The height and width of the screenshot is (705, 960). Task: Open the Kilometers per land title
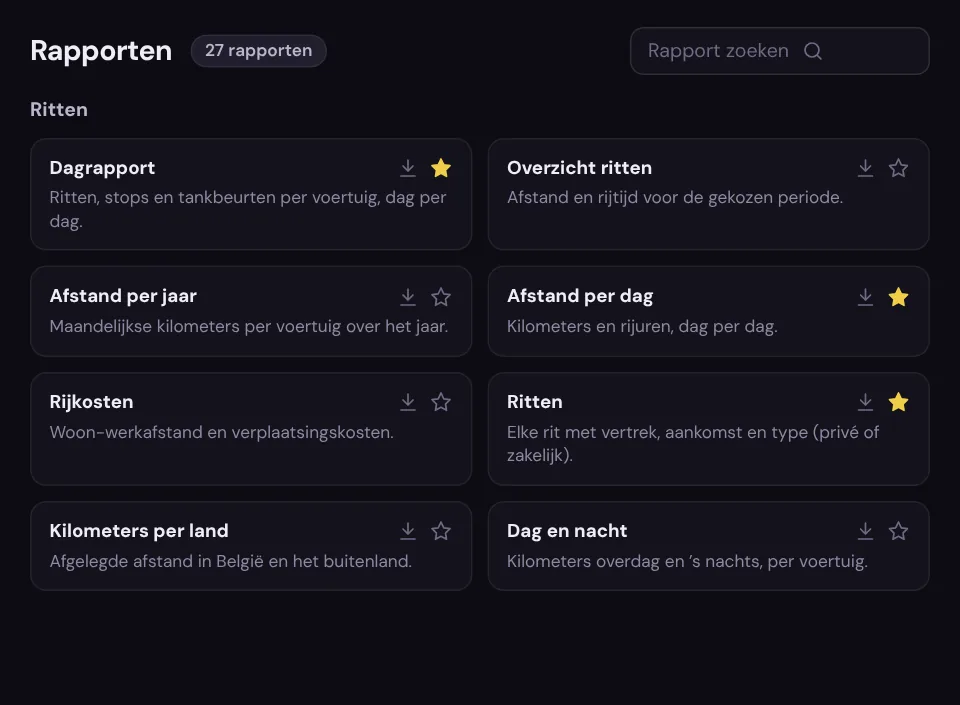point(139,531)
